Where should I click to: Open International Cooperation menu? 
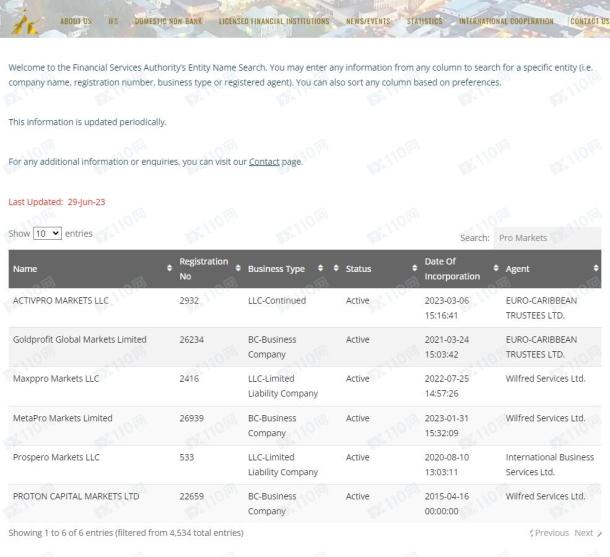click(506, 21)
